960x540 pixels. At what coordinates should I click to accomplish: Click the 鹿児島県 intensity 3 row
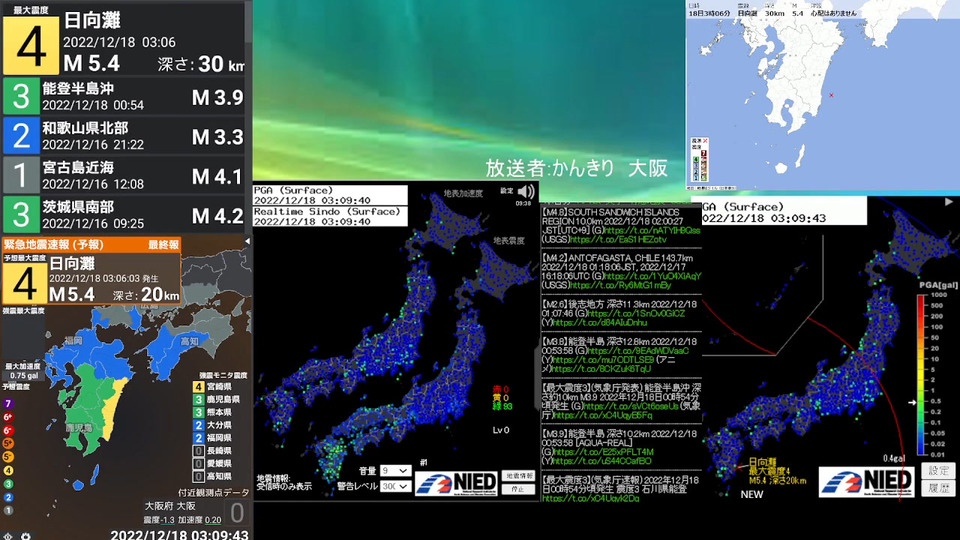pyautogui.click(x=217, y=399)
